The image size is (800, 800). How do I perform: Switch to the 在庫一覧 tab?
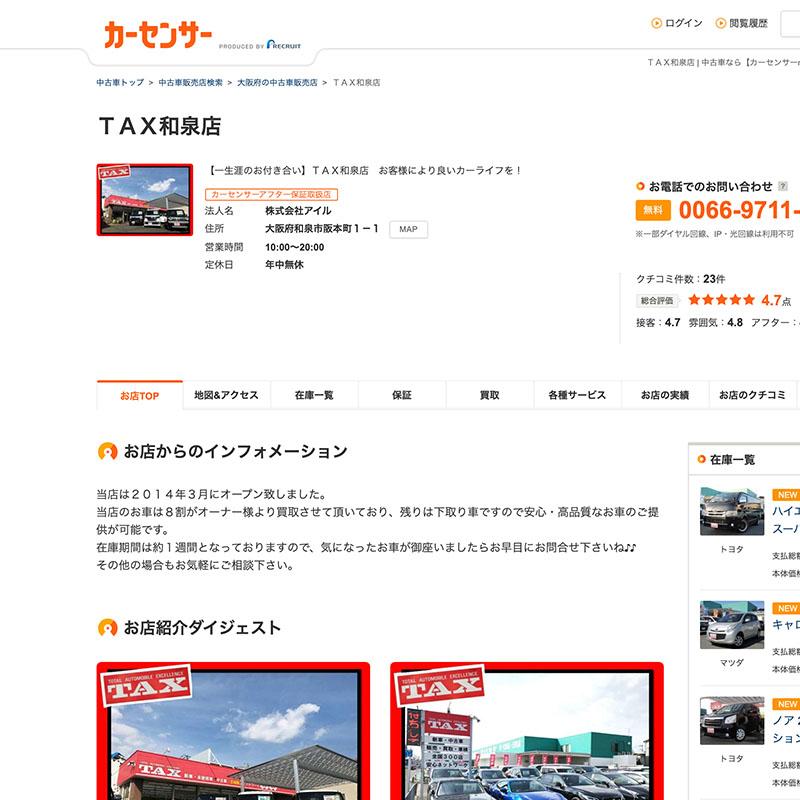coord(314,395)
